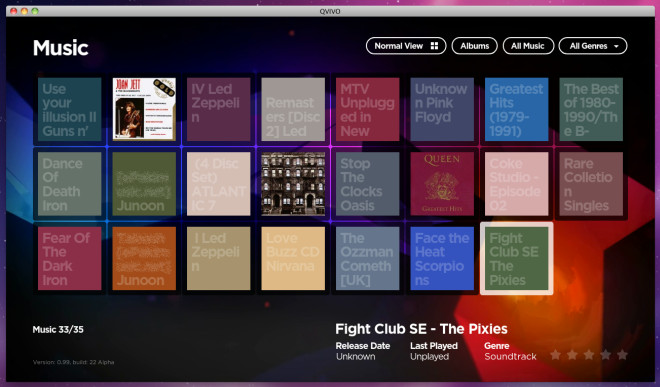Open the Stop The Clocks Oasis tile

coord(367,184)
